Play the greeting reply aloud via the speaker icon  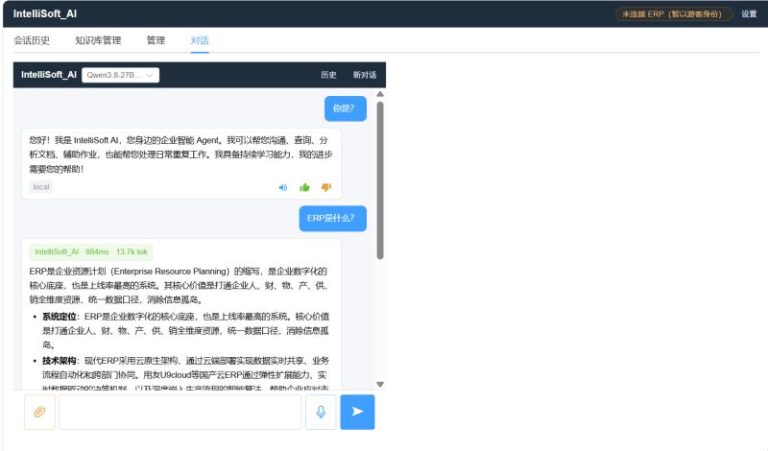click(283, 187)
